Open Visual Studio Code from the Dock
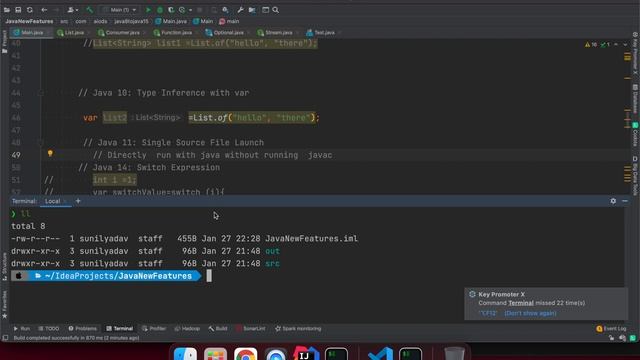The width and height of the screenshot is (640, 360). pyautogui.click(x=380, y=354)
